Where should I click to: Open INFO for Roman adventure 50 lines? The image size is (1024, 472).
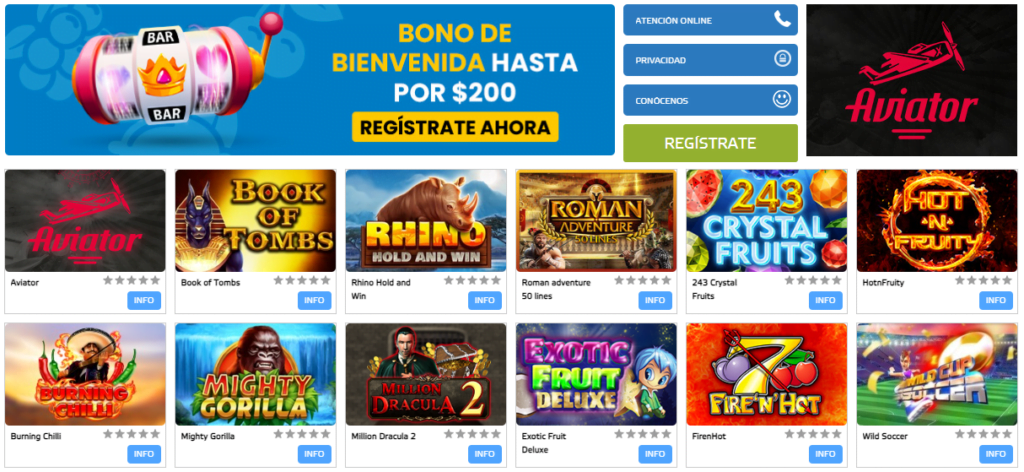(655, 300)
